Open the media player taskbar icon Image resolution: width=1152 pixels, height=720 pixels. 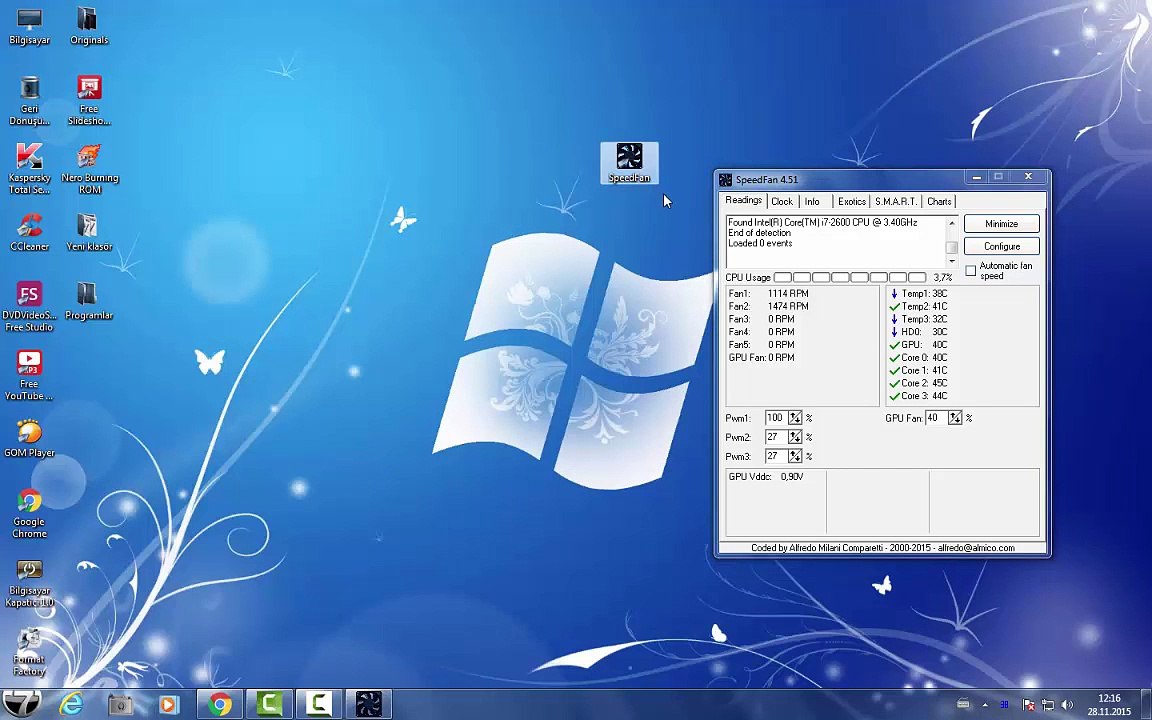tap(168, 705)
